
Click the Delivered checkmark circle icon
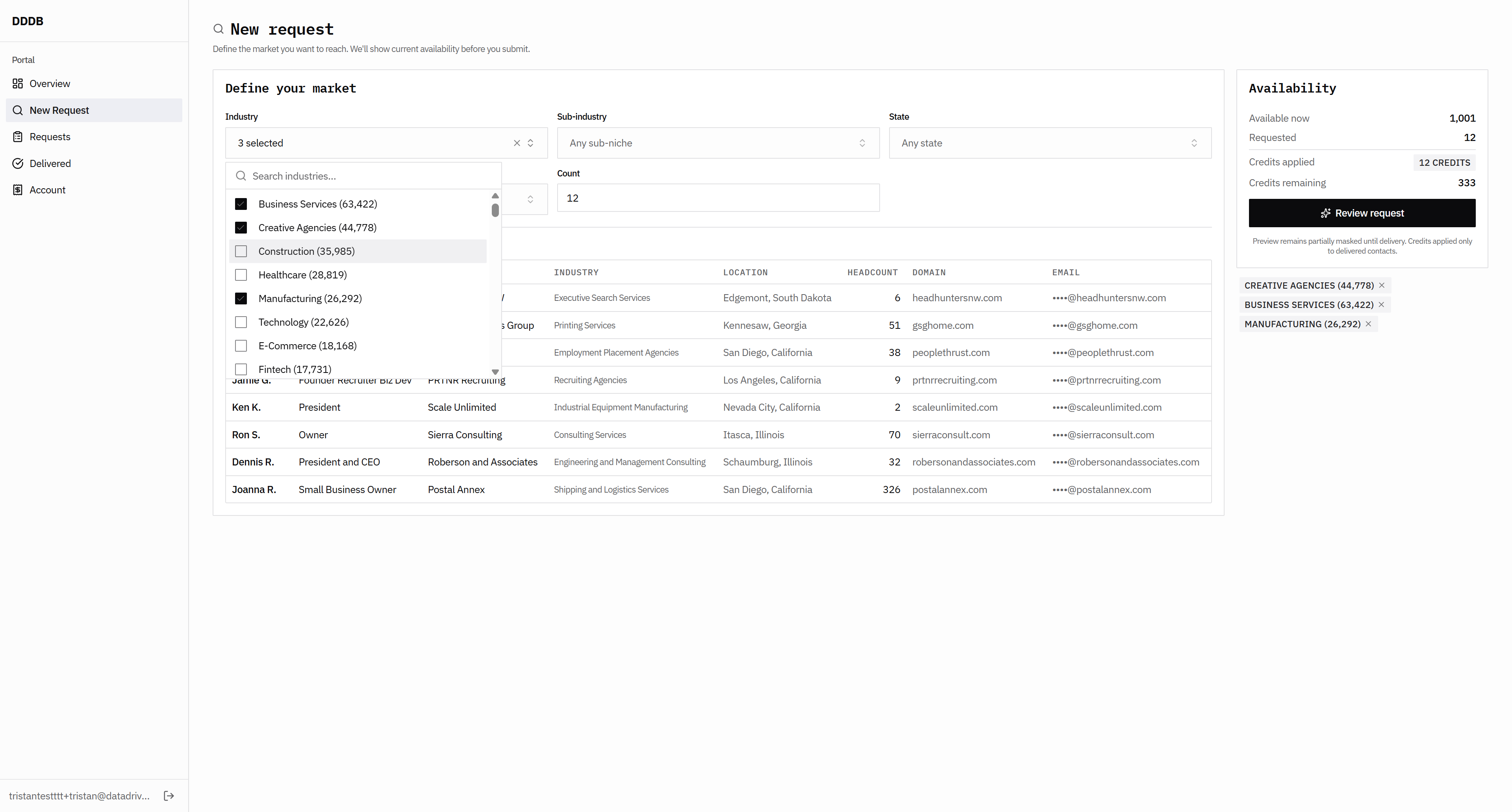click(x=18, y=163)
